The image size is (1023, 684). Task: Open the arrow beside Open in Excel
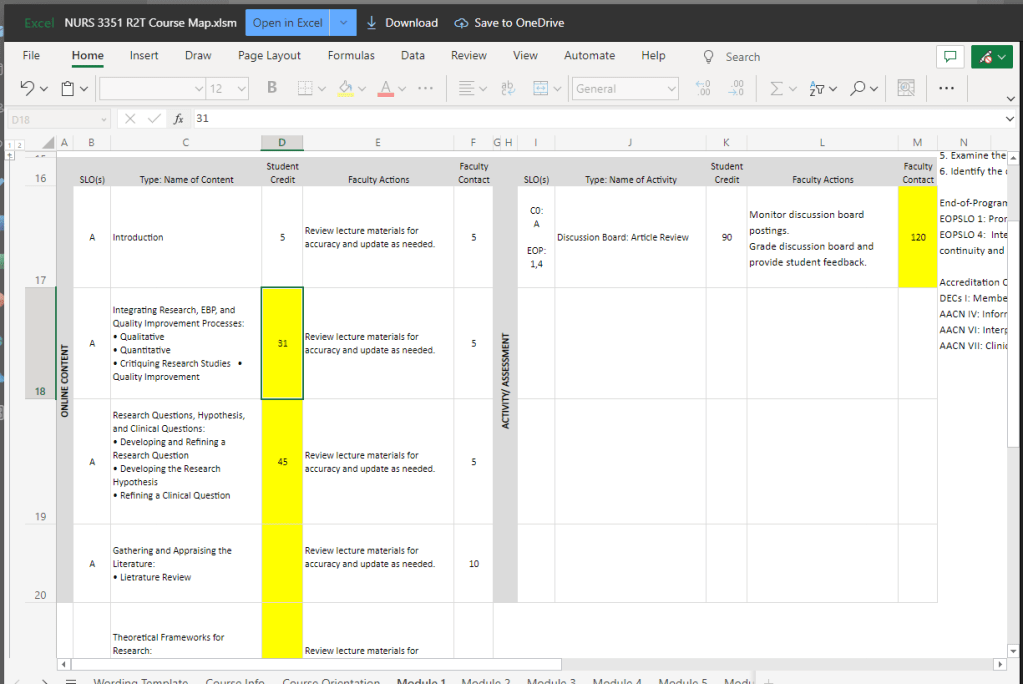(344, 23)
